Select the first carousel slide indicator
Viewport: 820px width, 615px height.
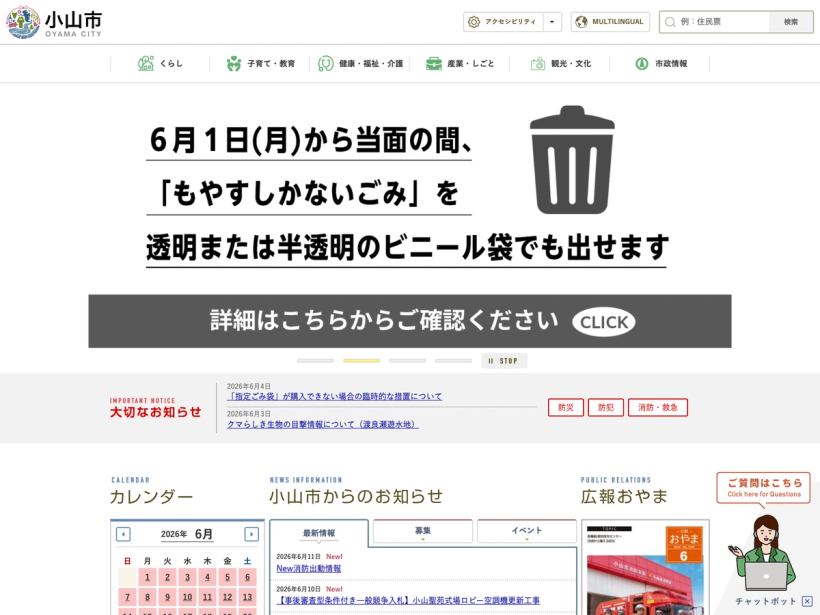point(315,361)
